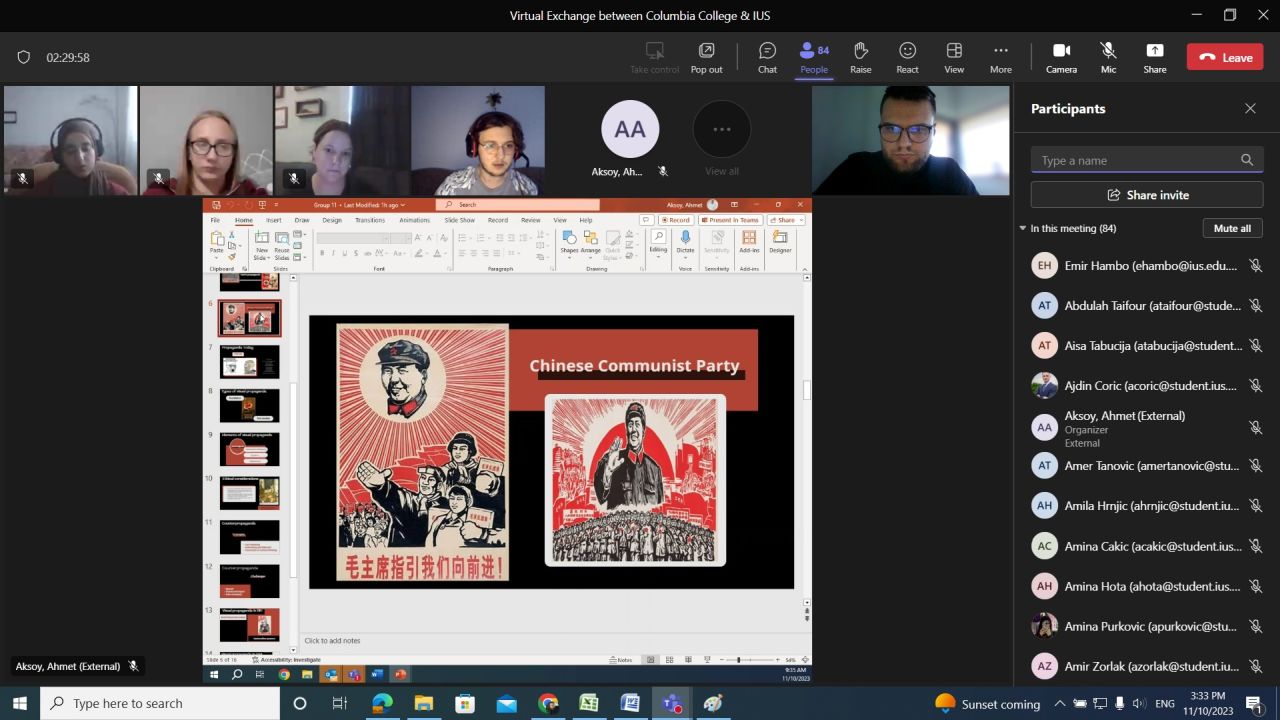Screen dimensions: 1280x720
Task: Toggle the Mic mute state
Action: pyautogui.click(x=1108, y=57)
